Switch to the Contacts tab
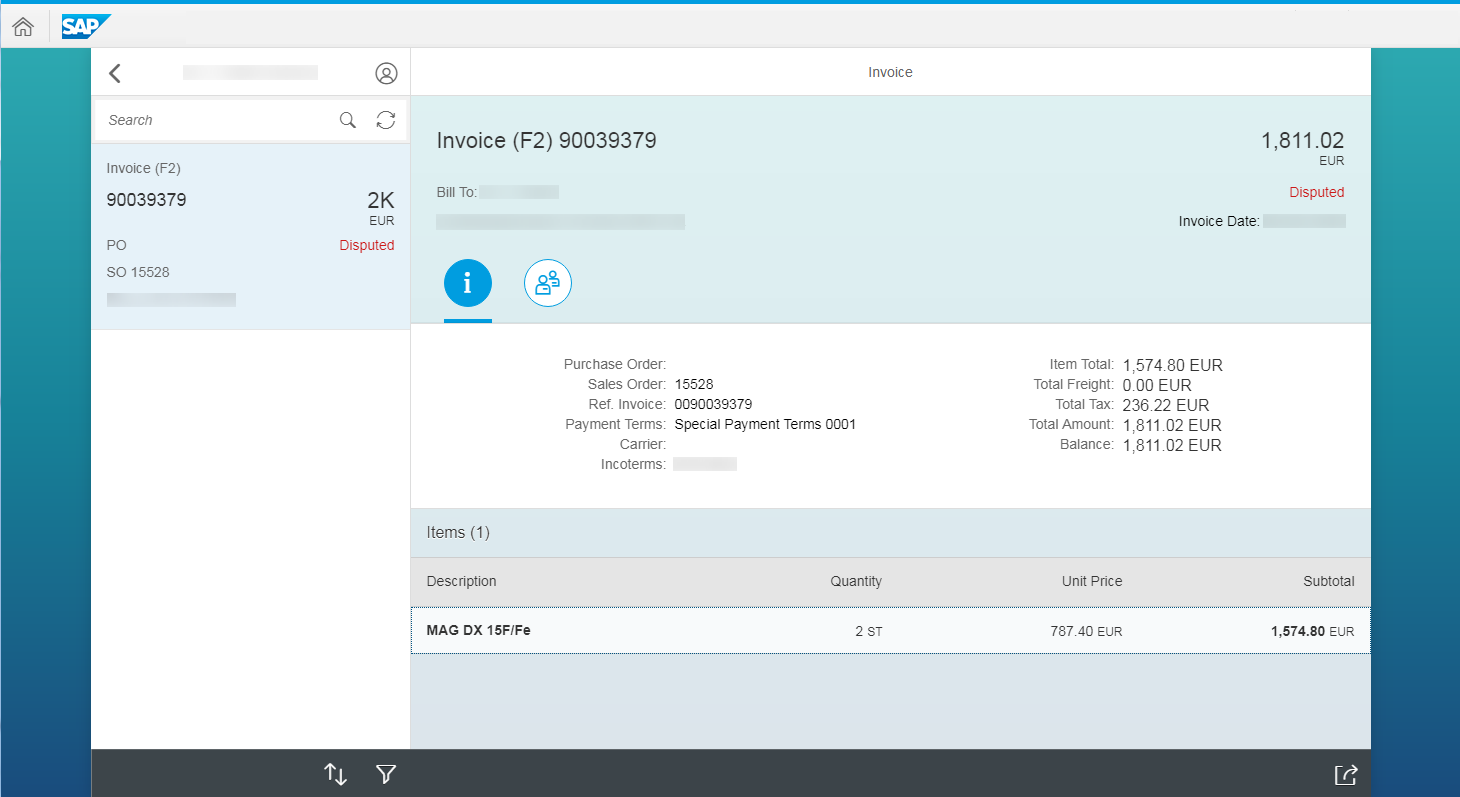 click(x=548, y=284)
